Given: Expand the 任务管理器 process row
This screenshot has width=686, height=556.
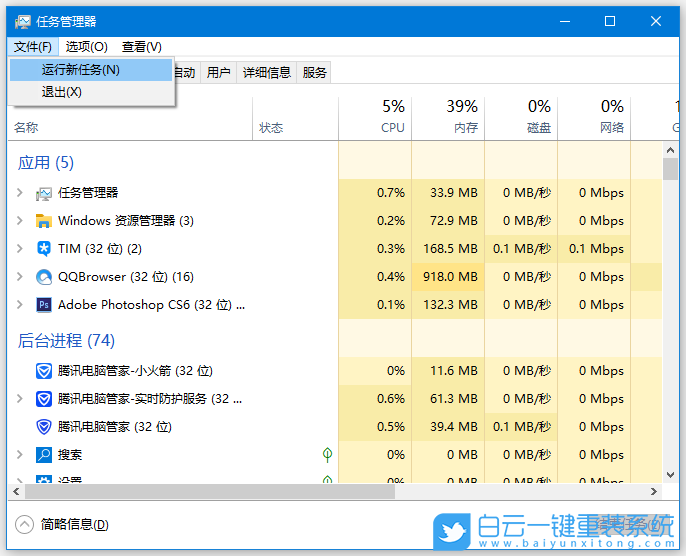Looking at the screenshot, I should (19, 192).
